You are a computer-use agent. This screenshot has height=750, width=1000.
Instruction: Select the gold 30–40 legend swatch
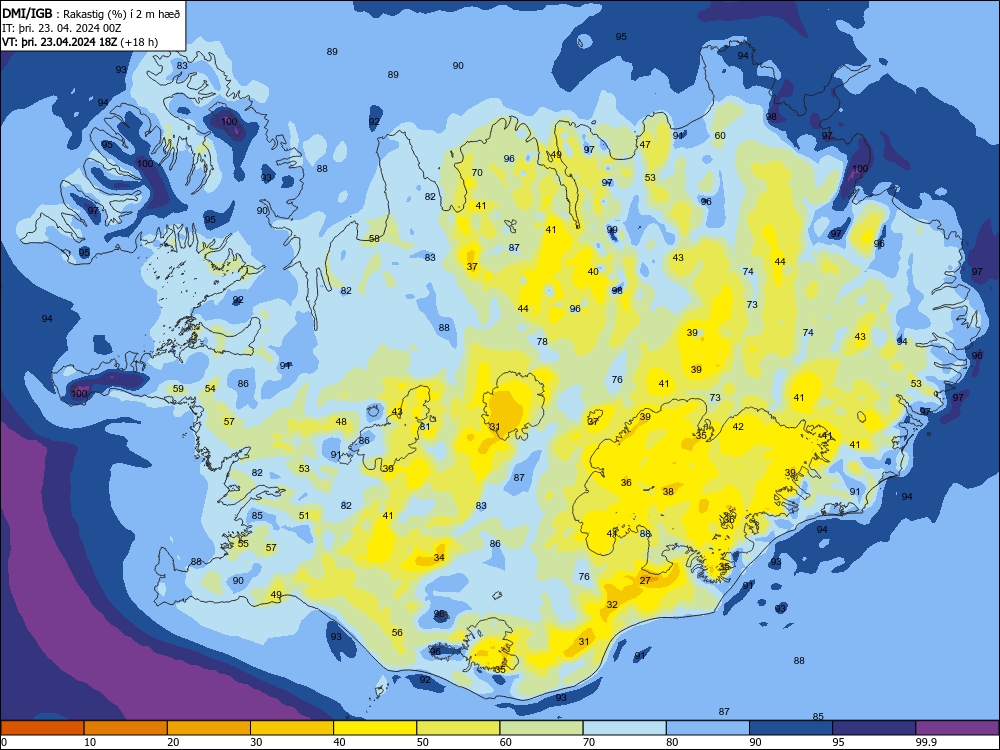[x=292, y=728]
